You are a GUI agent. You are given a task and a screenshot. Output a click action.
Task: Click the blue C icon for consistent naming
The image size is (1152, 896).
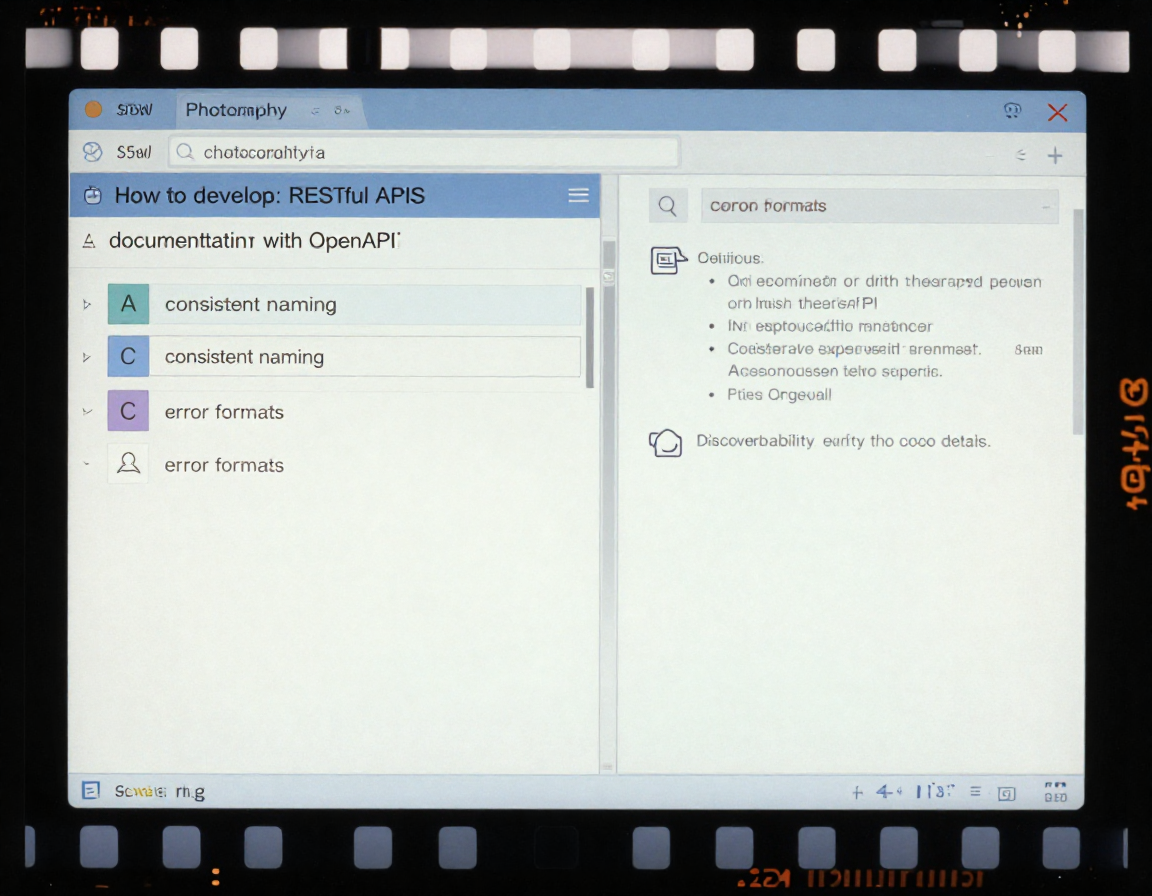128,357
